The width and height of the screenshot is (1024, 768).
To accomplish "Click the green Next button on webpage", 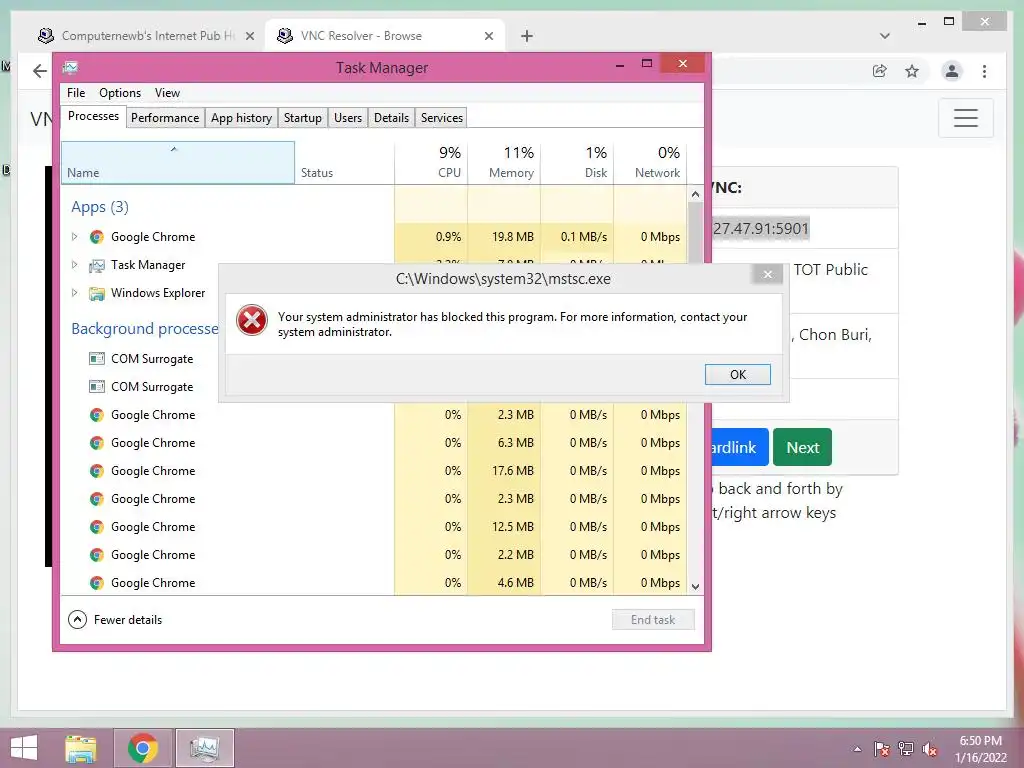I will [x=802, y=447].
